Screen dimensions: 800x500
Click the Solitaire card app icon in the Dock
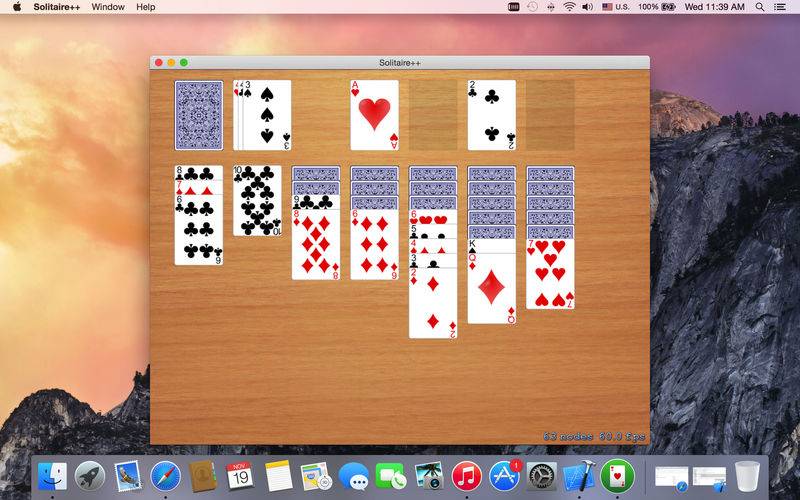point(617,477)
